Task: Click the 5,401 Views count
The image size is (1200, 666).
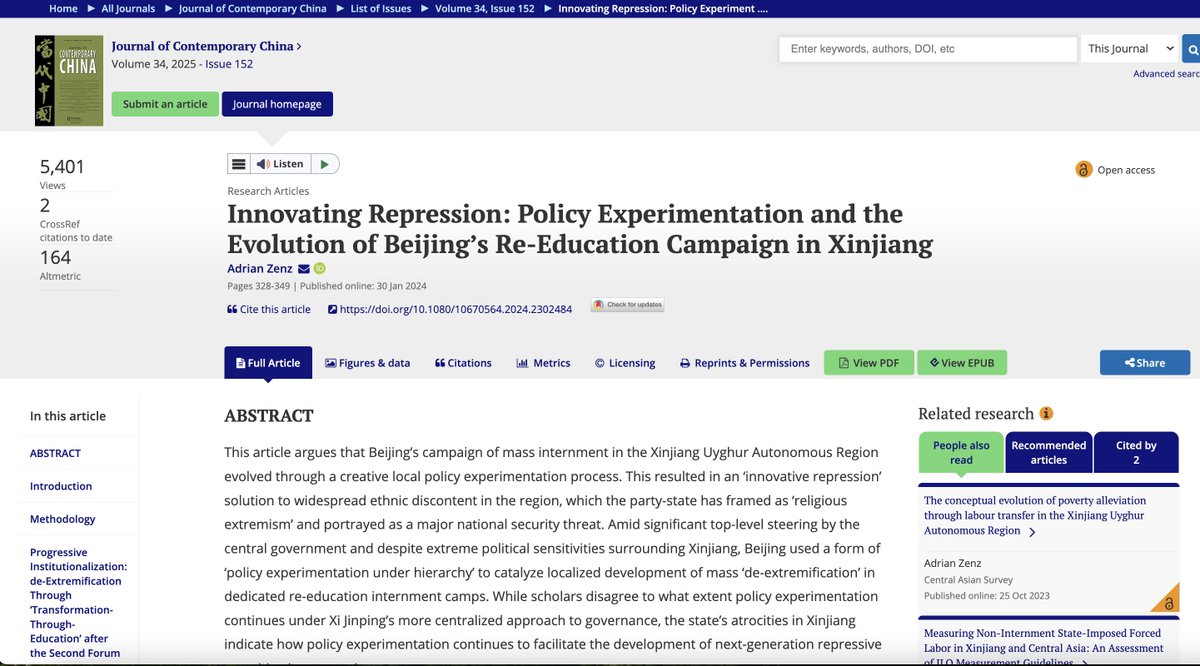Action: coord(62,167)
